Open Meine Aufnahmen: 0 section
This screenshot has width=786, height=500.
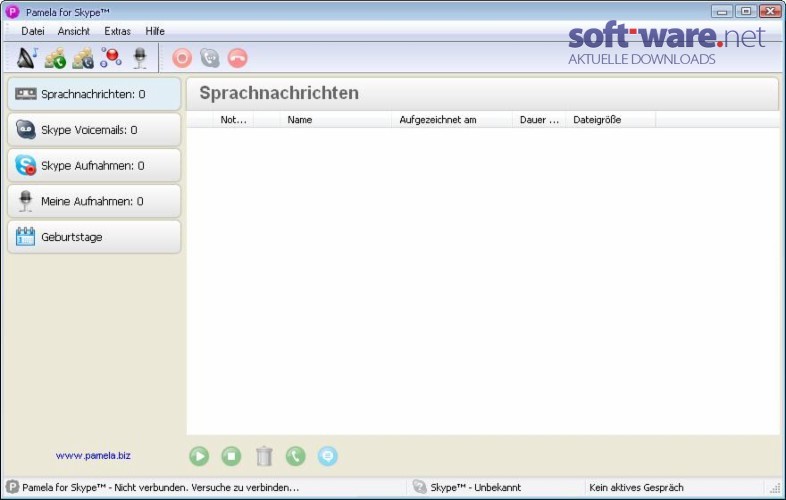94,201
